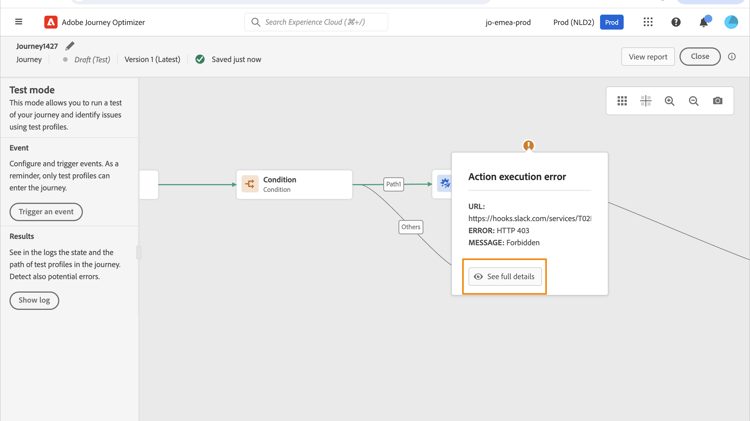Take a canvas screenshot with camera icon
750x421 pixels.
pos(718,101)
